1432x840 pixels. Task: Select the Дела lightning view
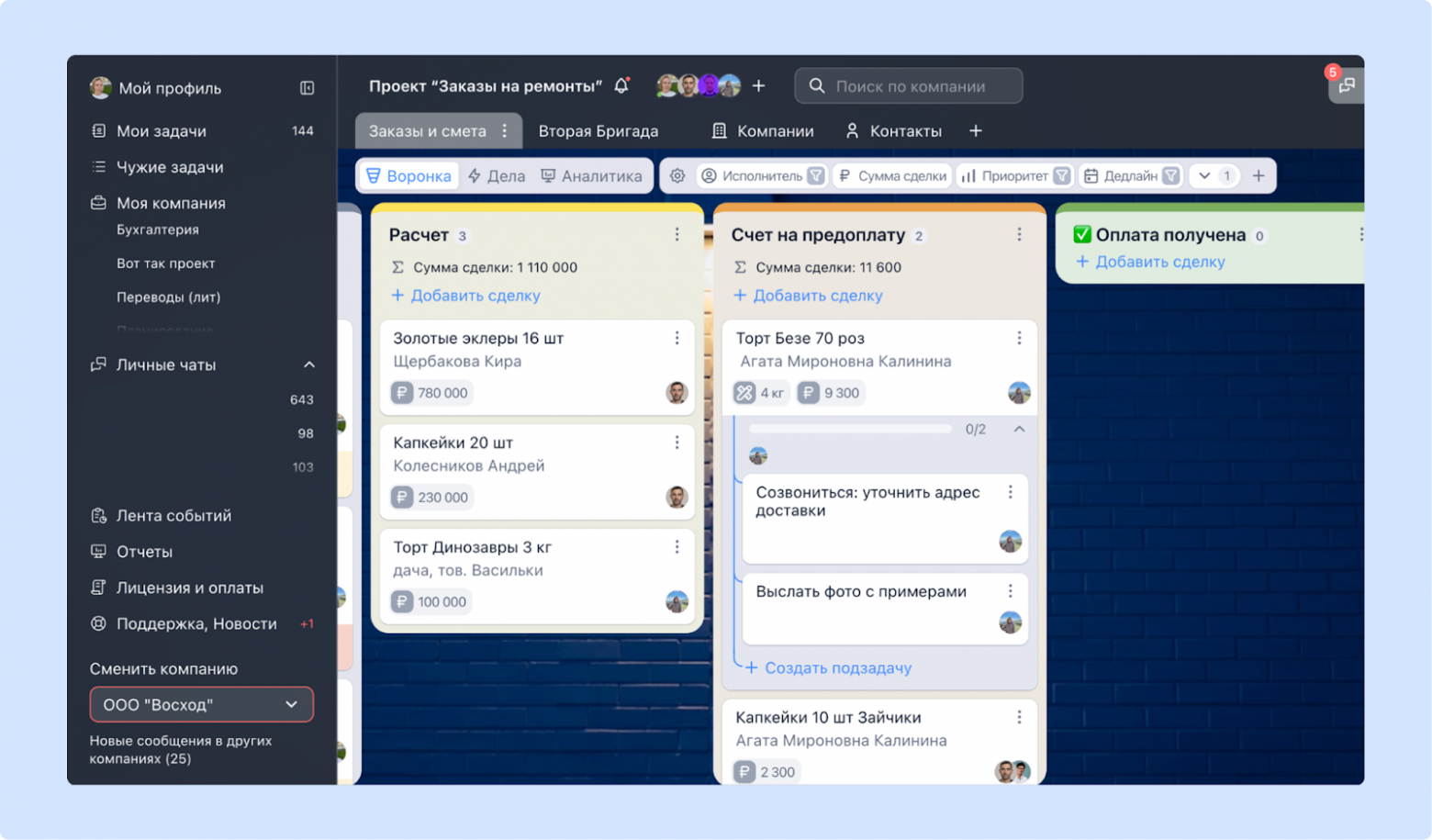click(496, 175)
